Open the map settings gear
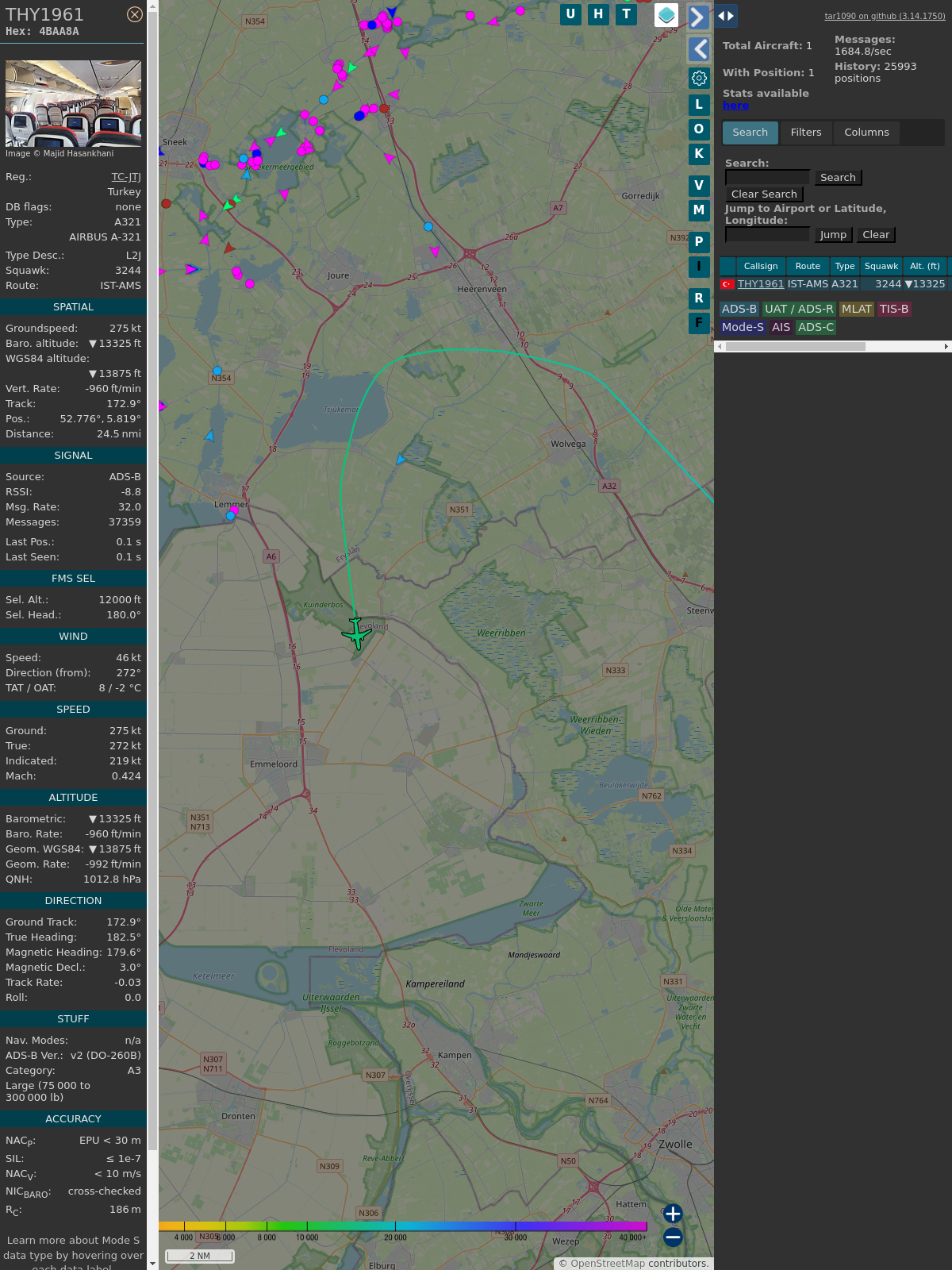 [699, 78]
